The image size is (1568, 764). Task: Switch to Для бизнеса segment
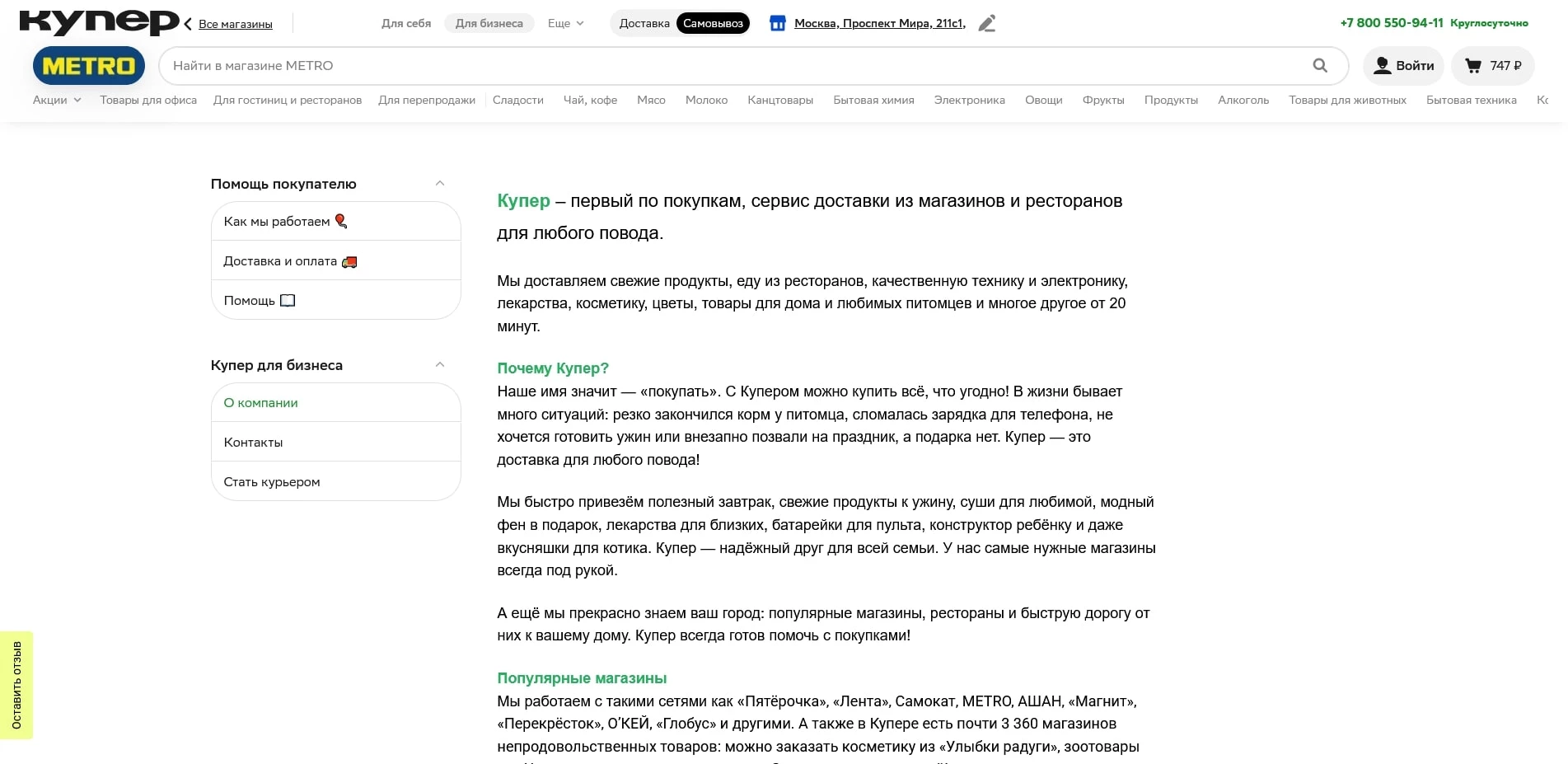point(488,23)
